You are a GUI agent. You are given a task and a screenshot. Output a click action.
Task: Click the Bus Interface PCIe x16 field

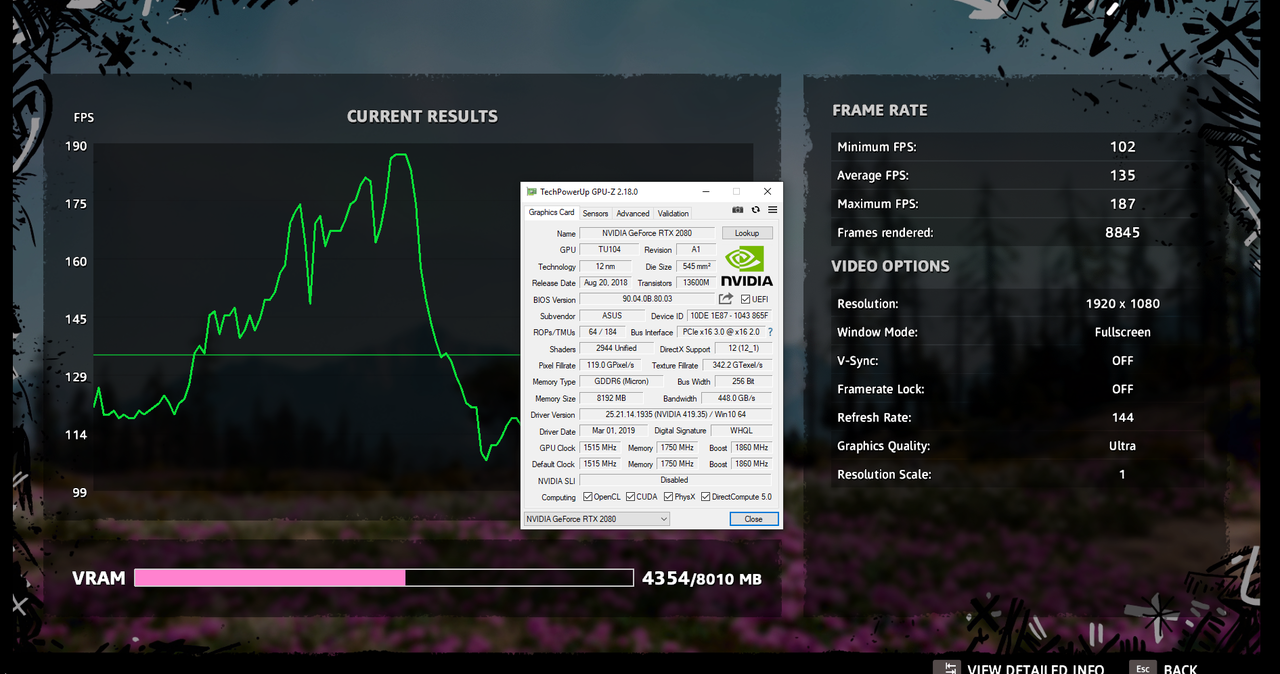(720, 332)
